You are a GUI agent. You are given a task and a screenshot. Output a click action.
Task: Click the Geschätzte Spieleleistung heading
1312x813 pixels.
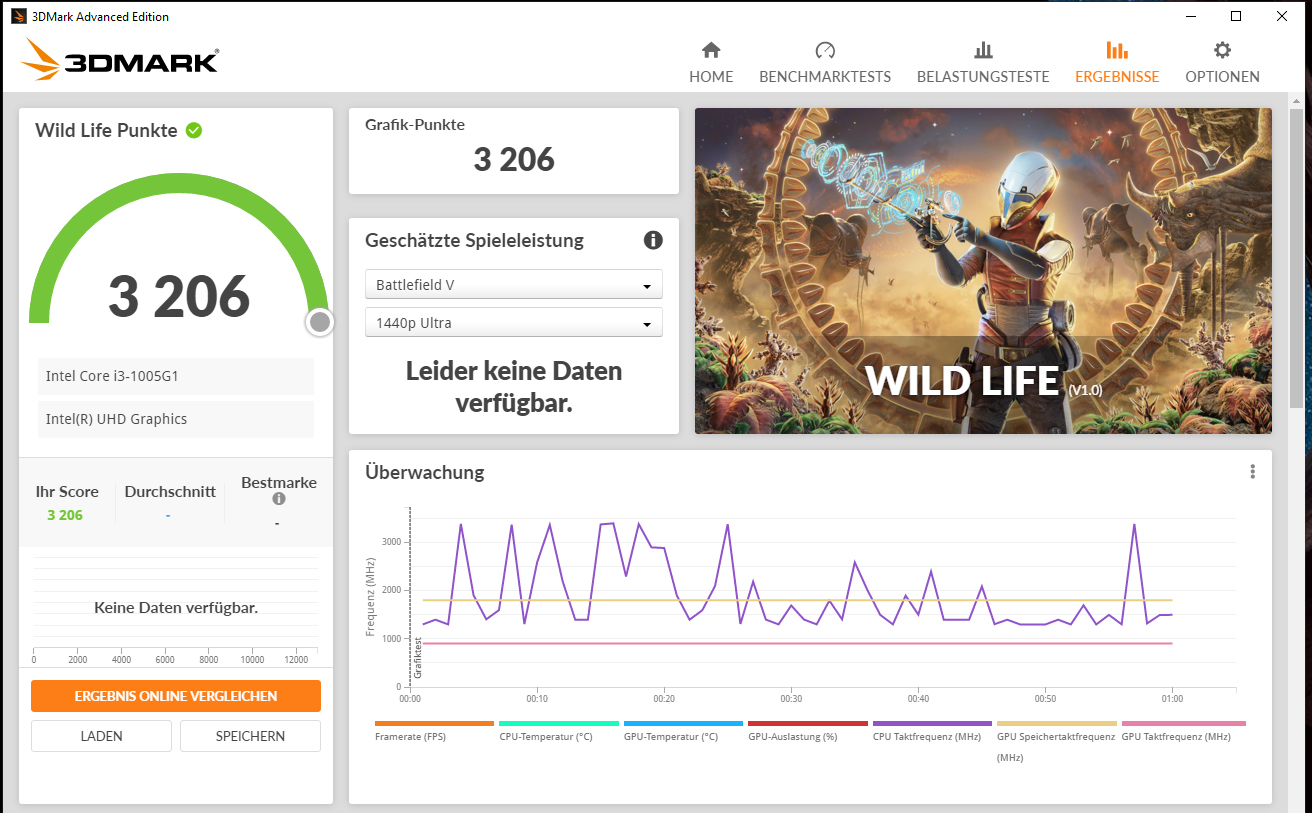click(474, 240)
